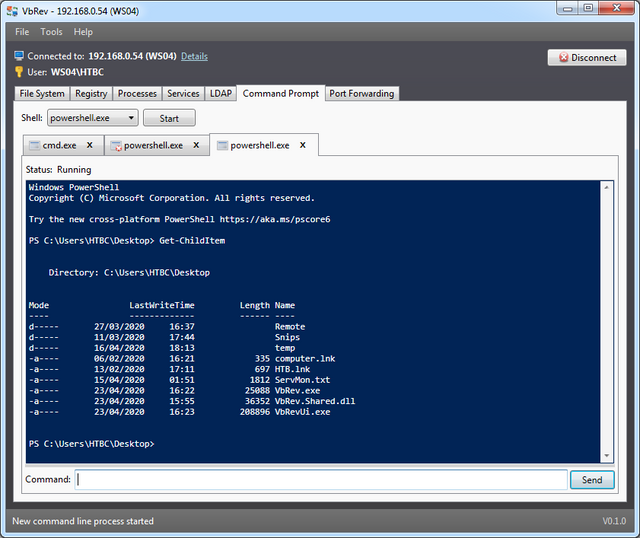Switch to the File System tab

coord(42,93)
